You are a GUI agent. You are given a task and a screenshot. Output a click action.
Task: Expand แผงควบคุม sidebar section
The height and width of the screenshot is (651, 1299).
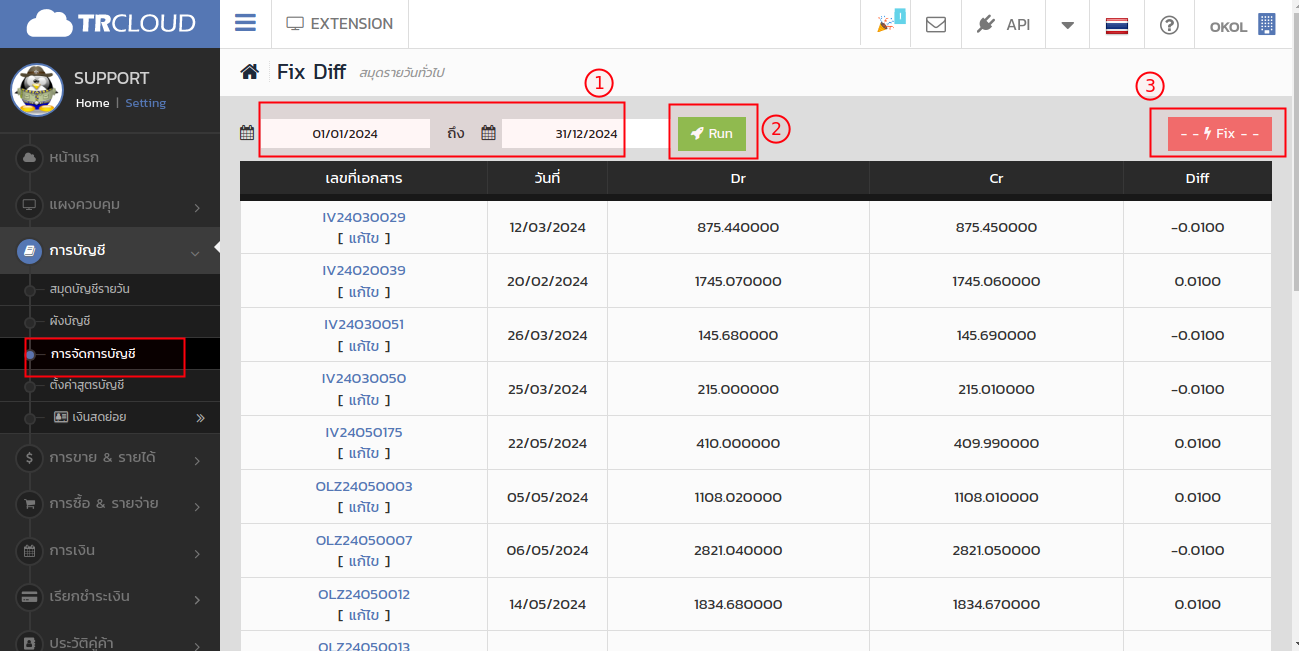110,205
